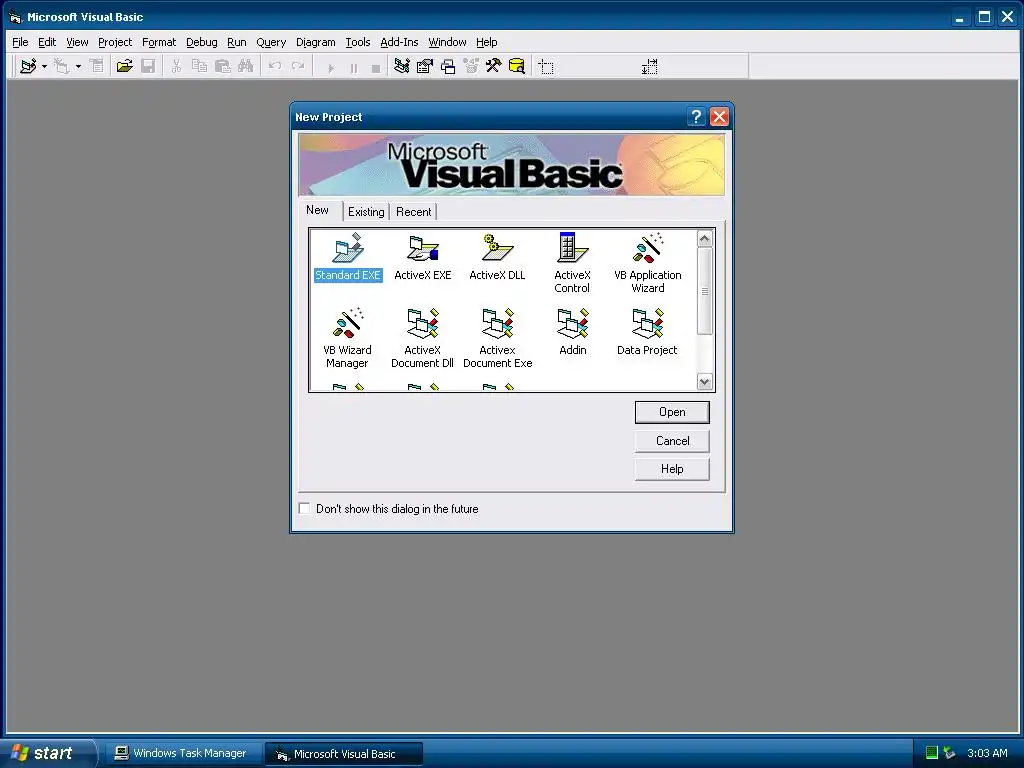The image size is (1024, 768).
Task: Open the View menu
Action: (x=77, y=42)
